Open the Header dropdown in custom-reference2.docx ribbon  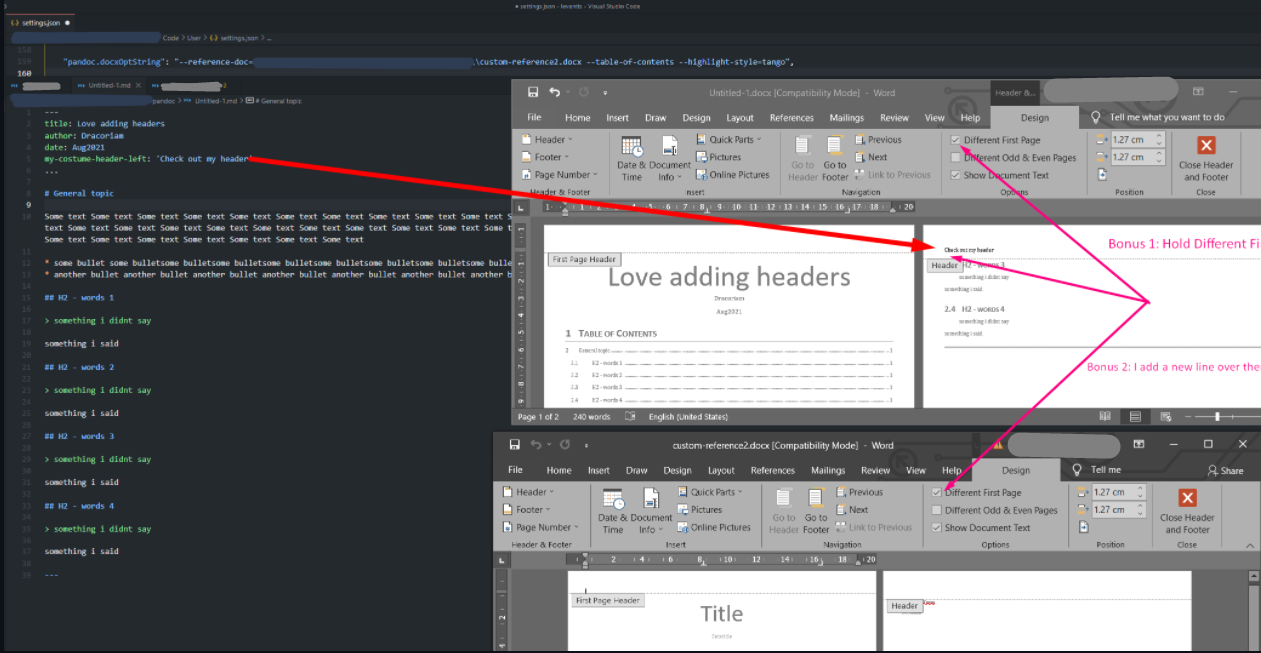(526, 492)
